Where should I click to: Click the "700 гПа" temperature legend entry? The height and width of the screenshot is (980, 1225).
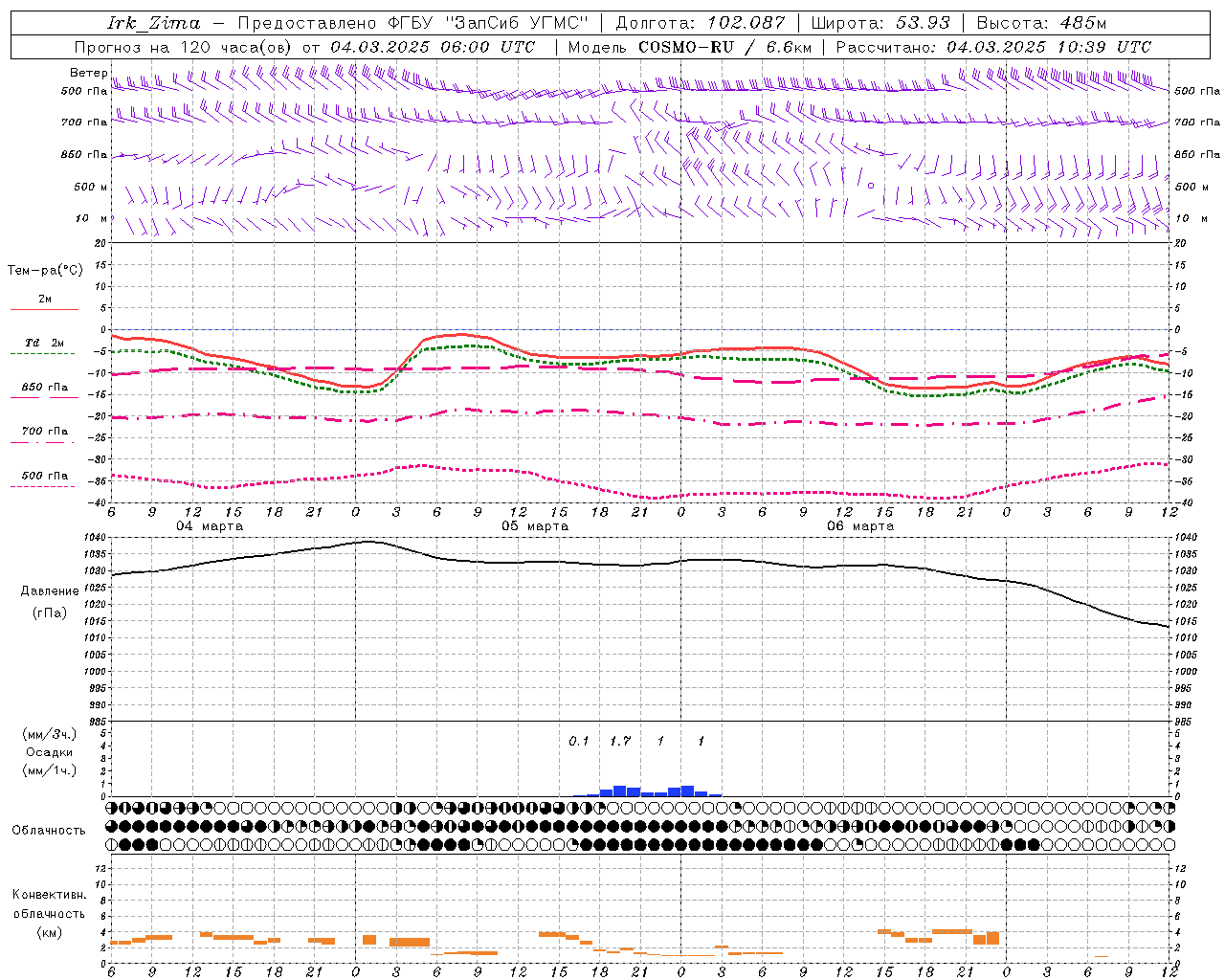(x=44, y=432)
